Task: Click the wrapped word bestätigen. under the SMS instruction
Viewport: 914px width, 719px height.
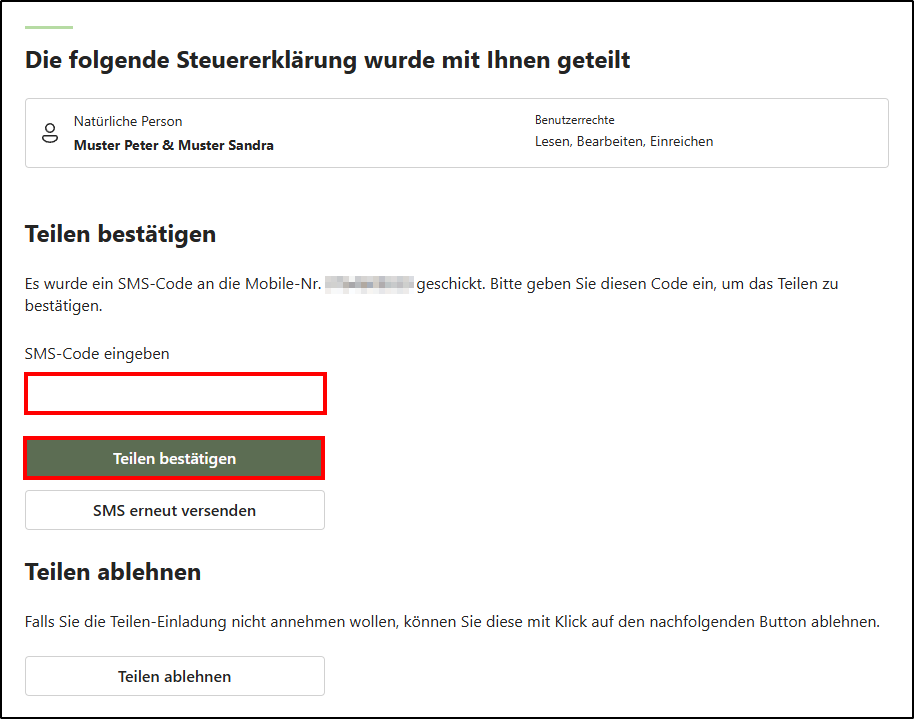Action: coord(63,305)
